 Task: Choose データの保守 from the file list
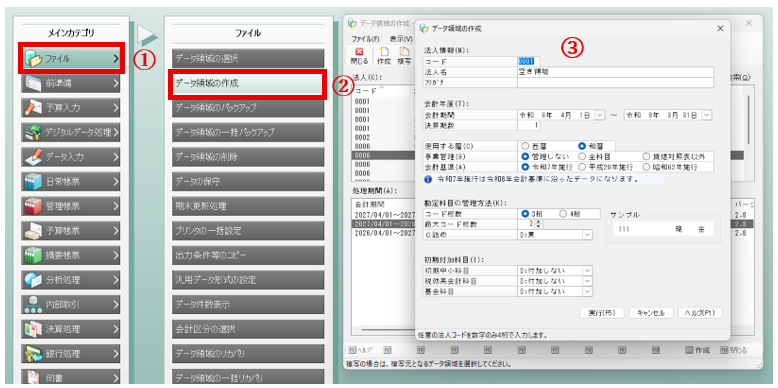click(x=248, y=182)
